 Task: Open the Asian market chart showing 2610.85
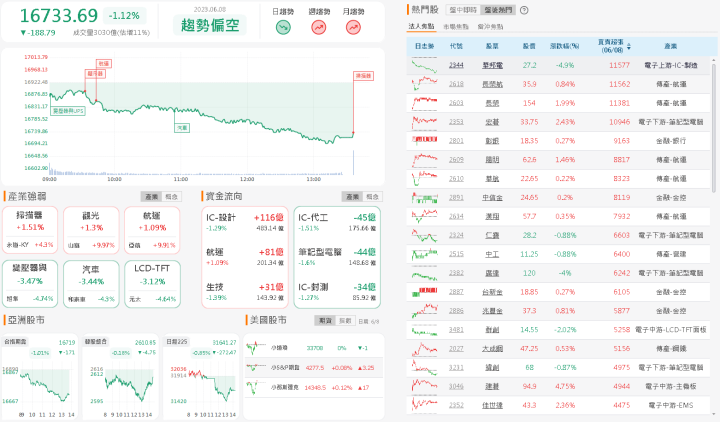point(120,377)
